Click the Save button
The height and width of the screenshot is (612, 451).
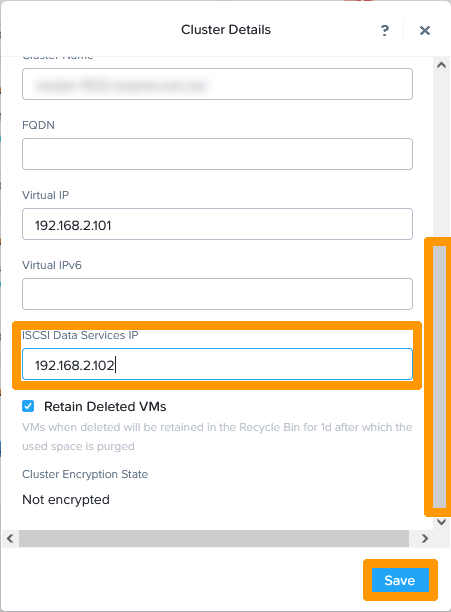pyautogui.click(x=400, y=580)
